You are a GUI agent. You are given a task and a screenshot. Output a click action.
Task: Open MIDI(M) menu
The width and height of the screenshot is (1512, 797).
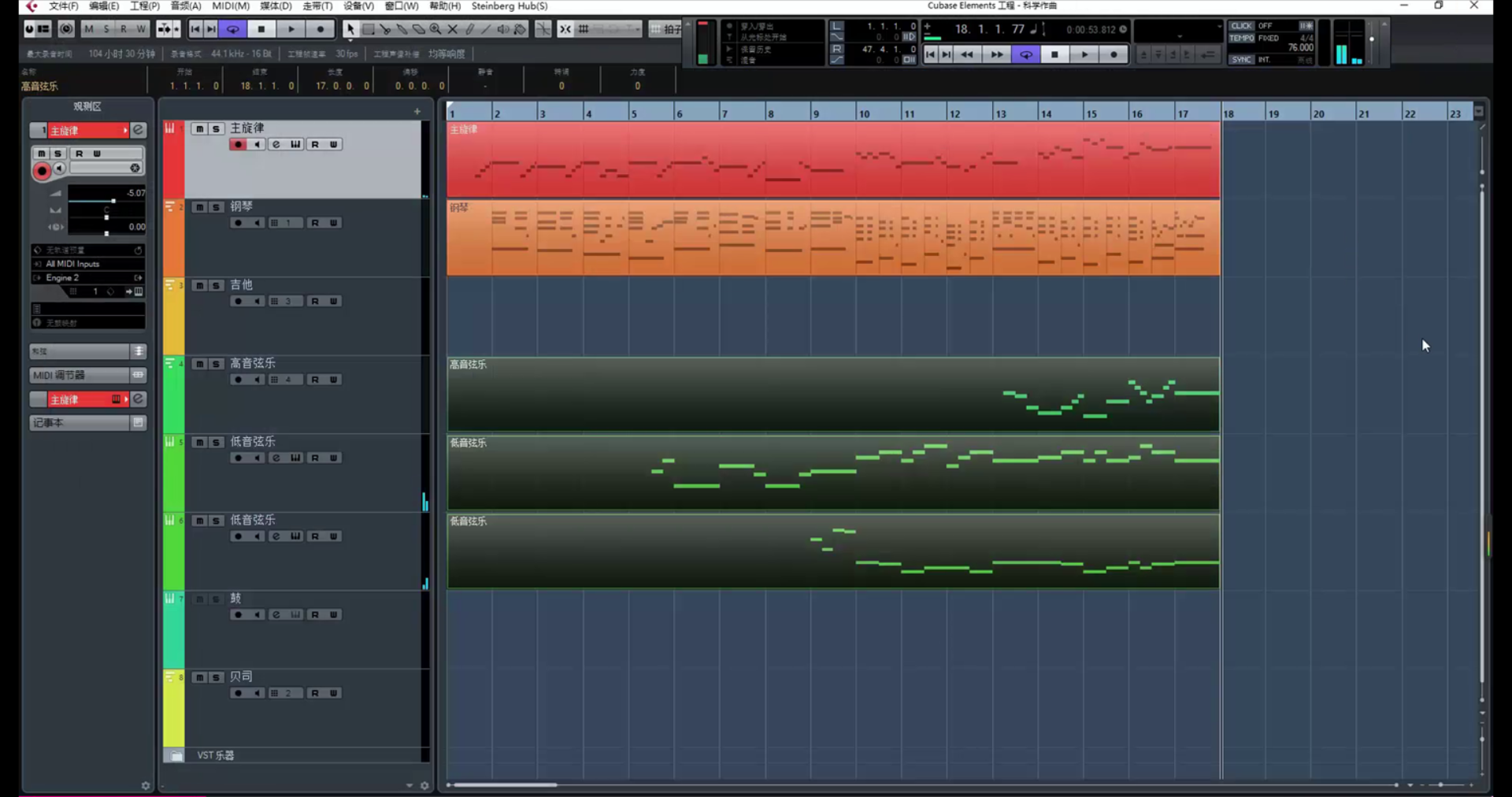(x=231, y=6)
